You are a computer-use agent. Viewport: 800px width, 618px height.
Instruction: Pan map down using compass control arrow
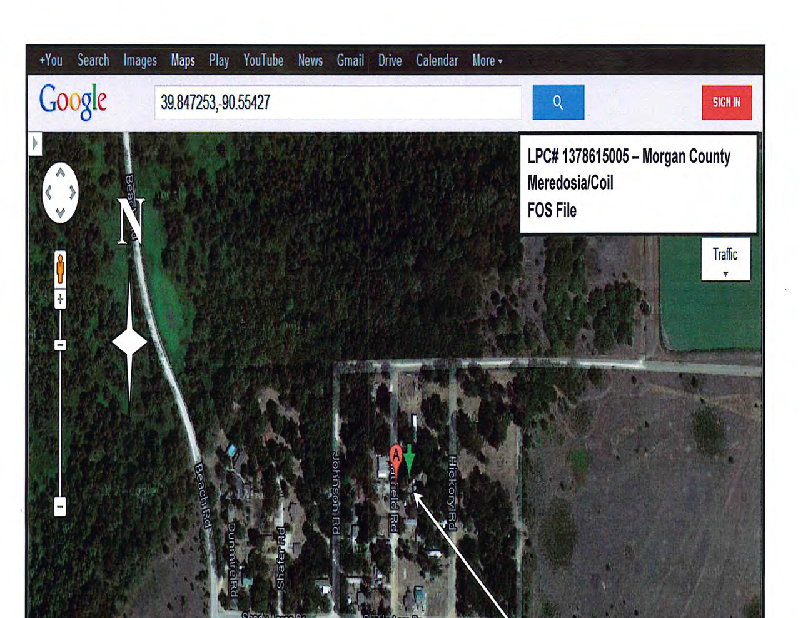tap(60, 212)
